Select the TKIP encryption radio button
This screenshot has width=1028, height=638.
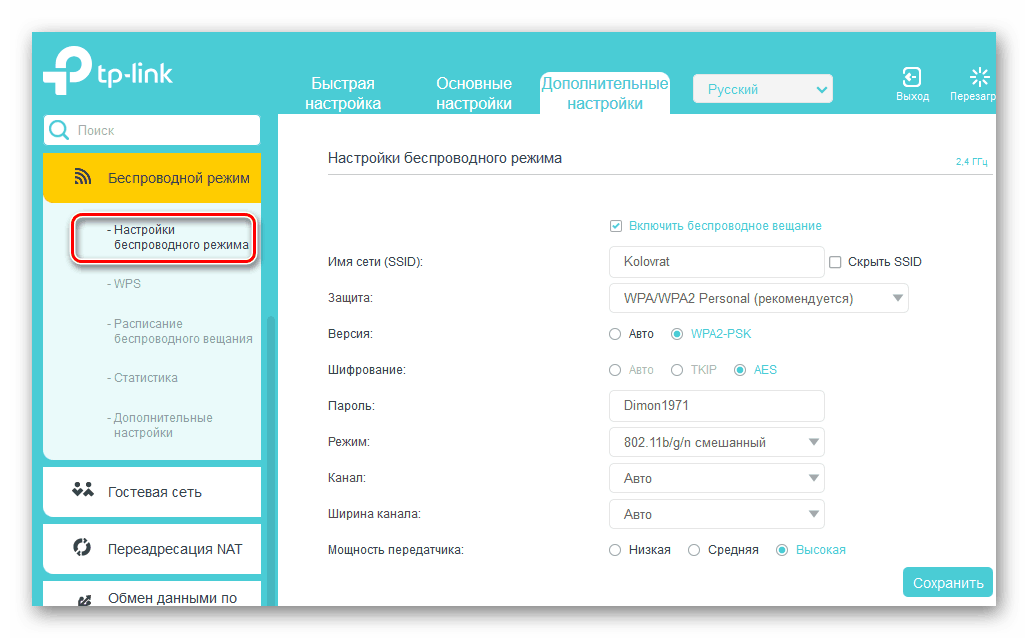click(x=677, y=370)
